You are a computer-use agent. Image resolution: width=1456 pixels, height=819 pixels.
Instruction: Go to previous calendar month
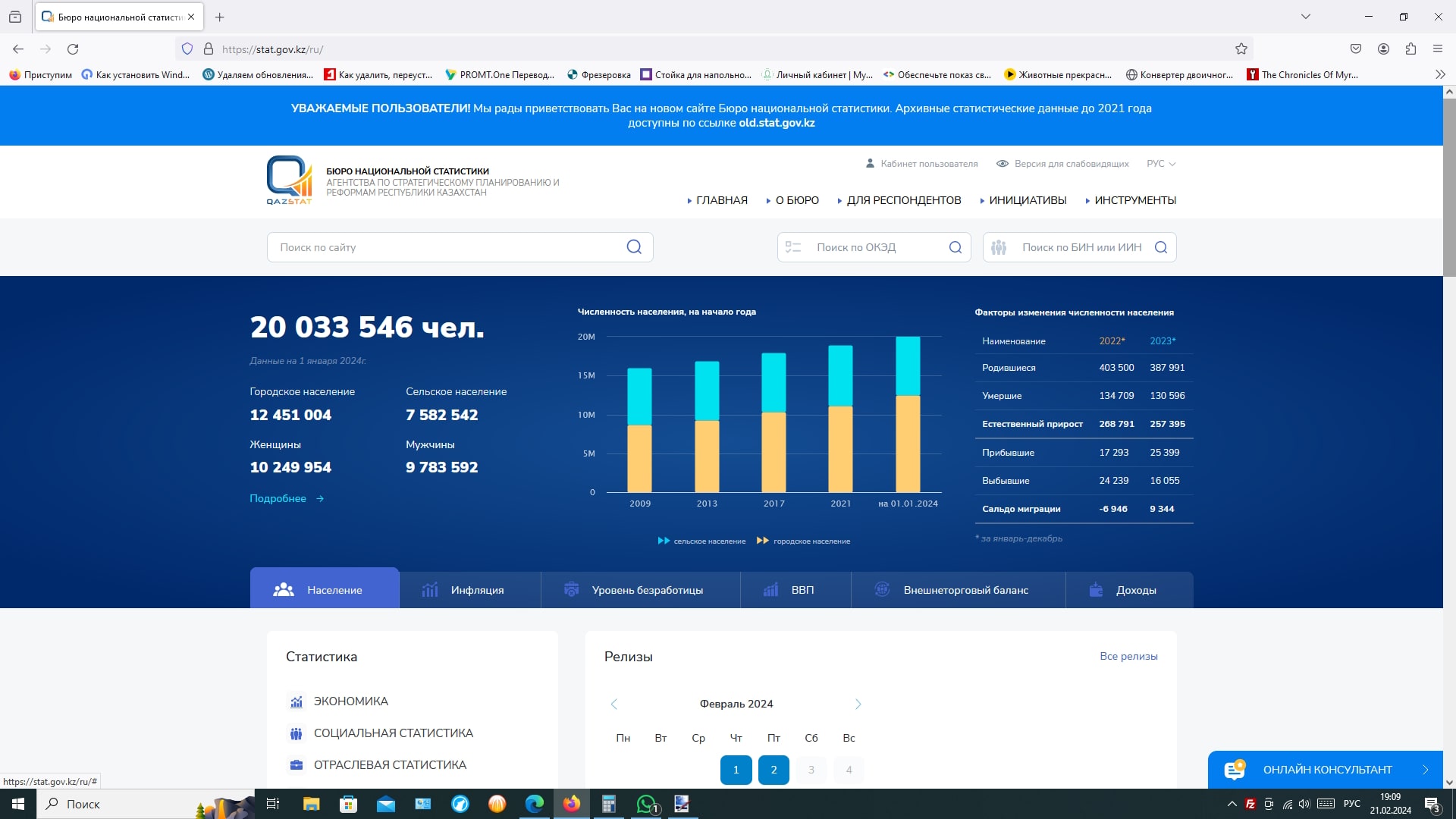[614, 704]
